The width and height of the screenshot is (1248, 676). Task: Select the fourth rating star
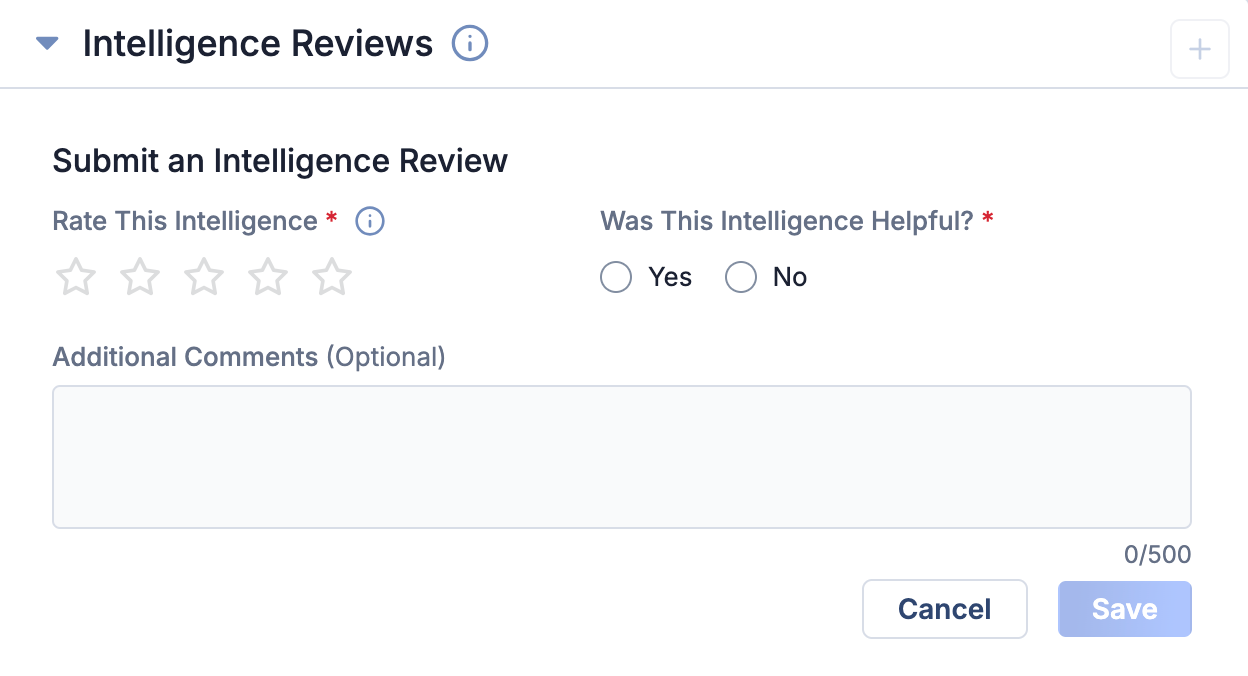(267, 277)
